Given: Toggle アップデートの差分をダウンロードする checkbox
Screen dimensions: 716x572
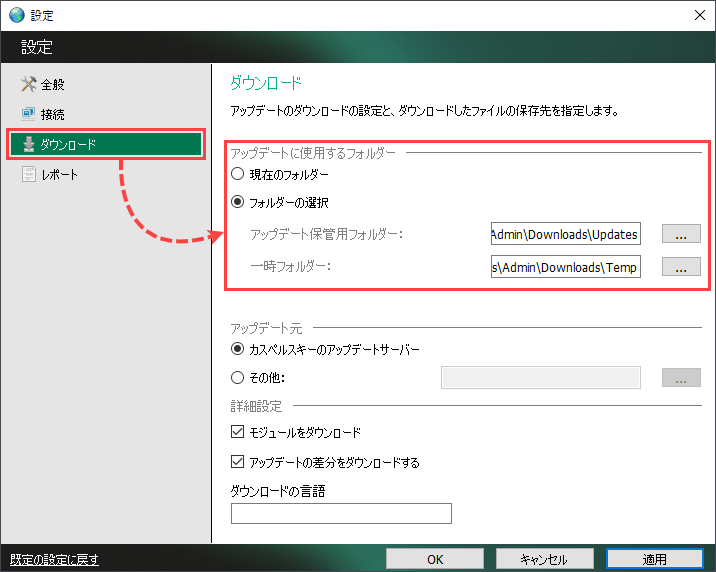Looking at the screenshot, I should tap(238, 463).
